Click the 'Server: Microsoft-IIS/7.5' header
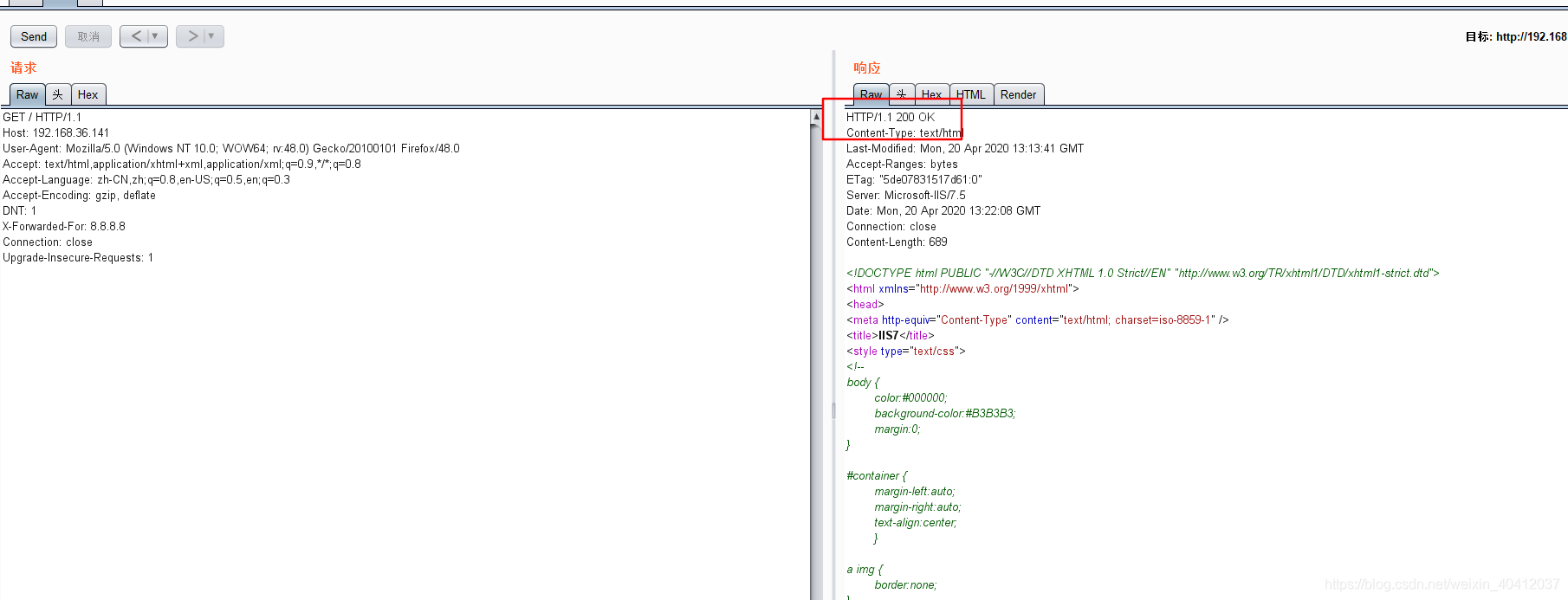The image size is (1568, 600). pos(906,195)
